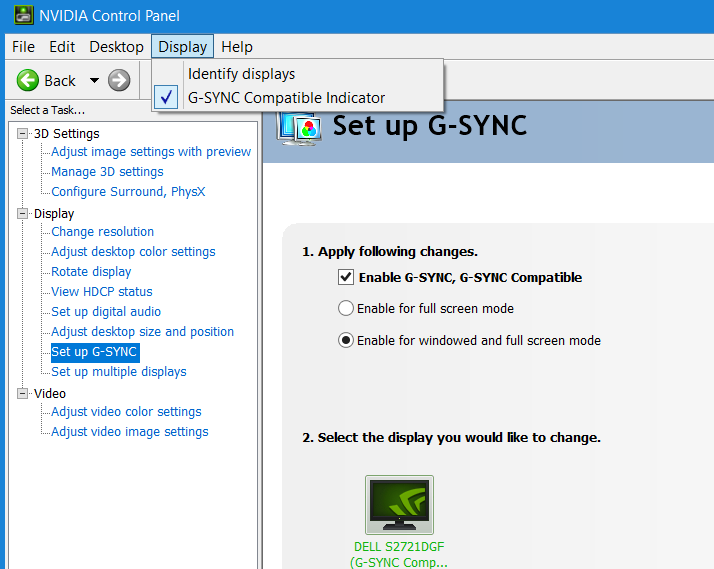Open the File menu
This screenshot has width=714, height=569.
(x=23, y=46)
